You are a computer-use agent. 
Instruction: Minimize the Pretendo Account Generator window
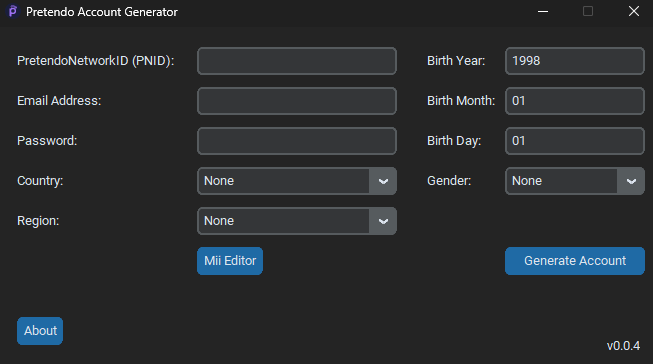[543, 11]
